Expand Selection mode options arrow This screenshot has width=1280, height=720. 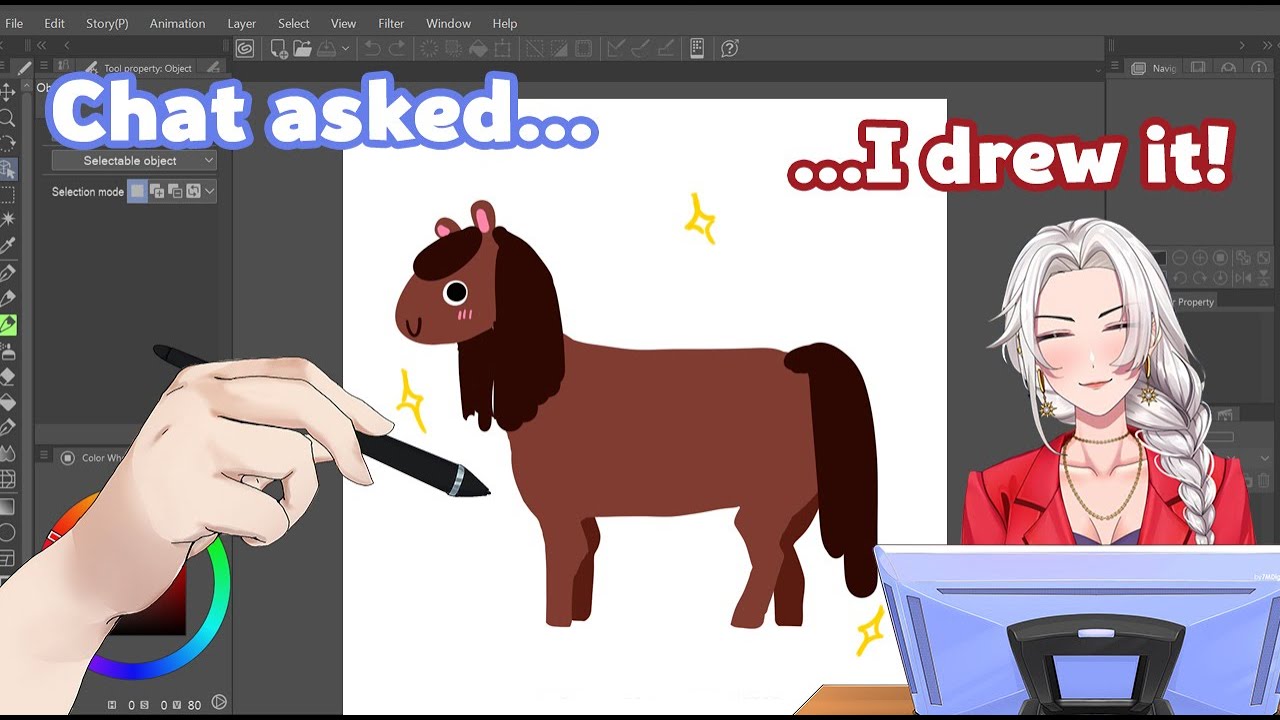tap(209, 191)
